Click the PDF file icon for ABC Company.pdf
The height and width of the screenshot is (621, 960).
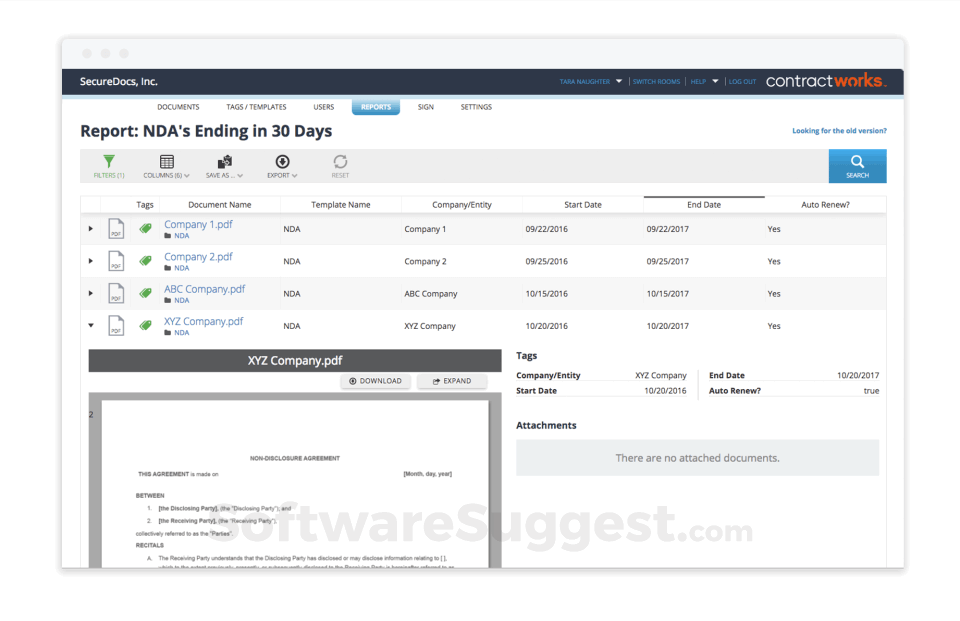(x=115, y=292)
